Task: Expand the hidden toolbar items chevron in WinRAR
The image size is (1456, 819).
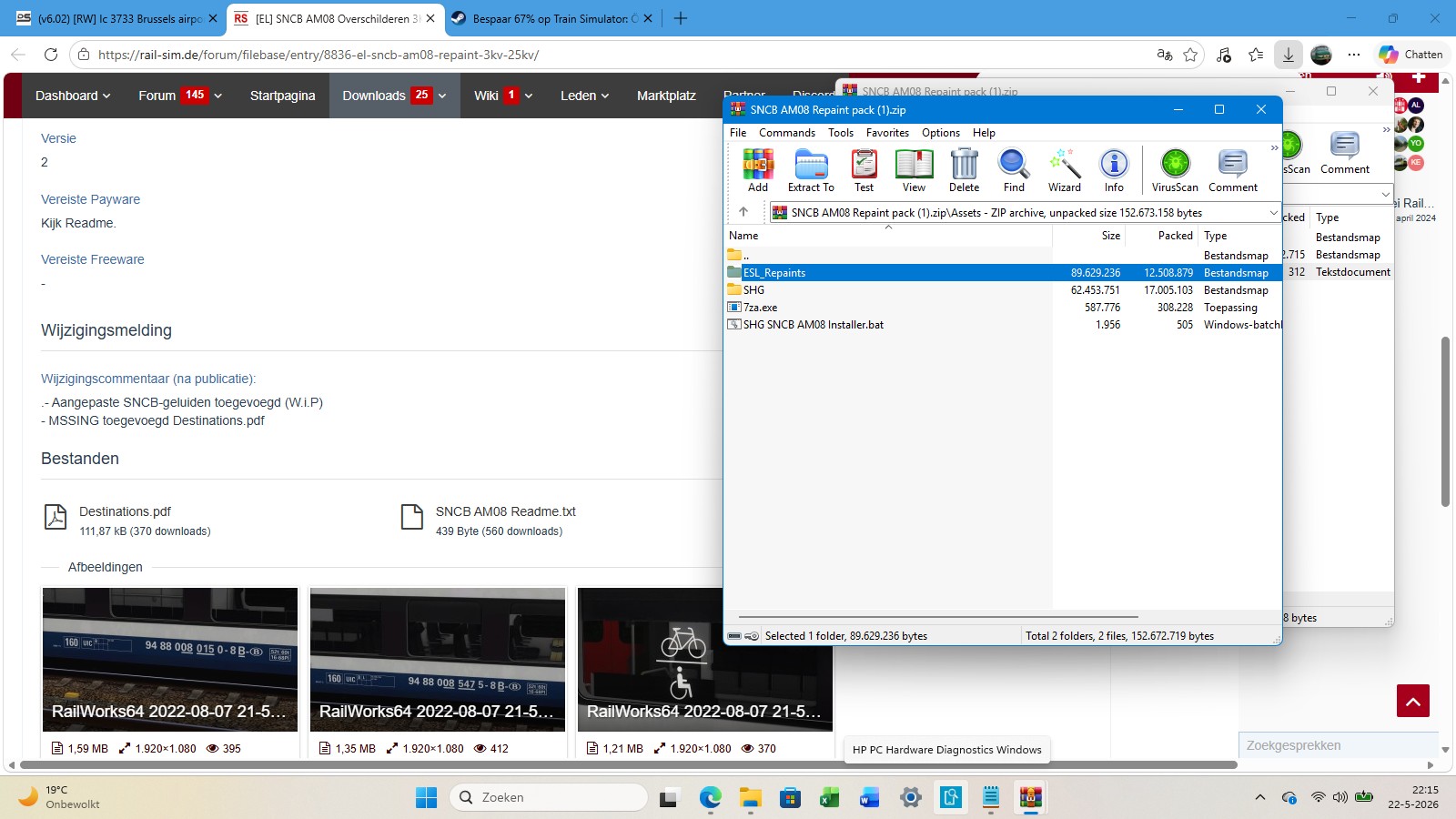Action: pos(1274,148)
